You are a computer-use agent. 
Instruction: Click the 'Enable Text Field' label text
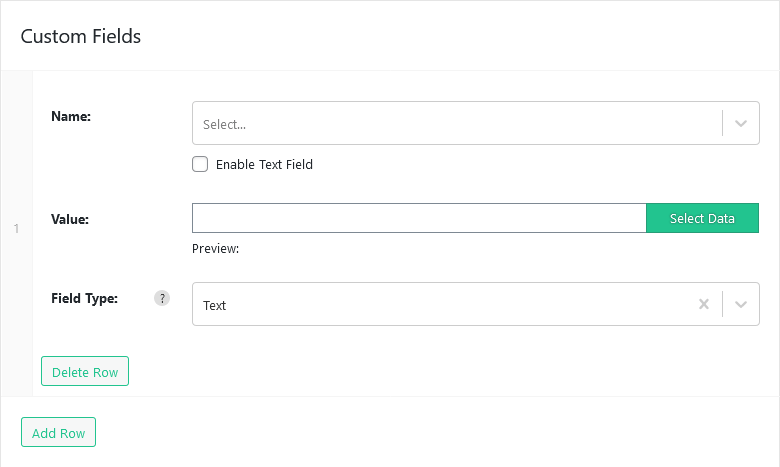264,165
